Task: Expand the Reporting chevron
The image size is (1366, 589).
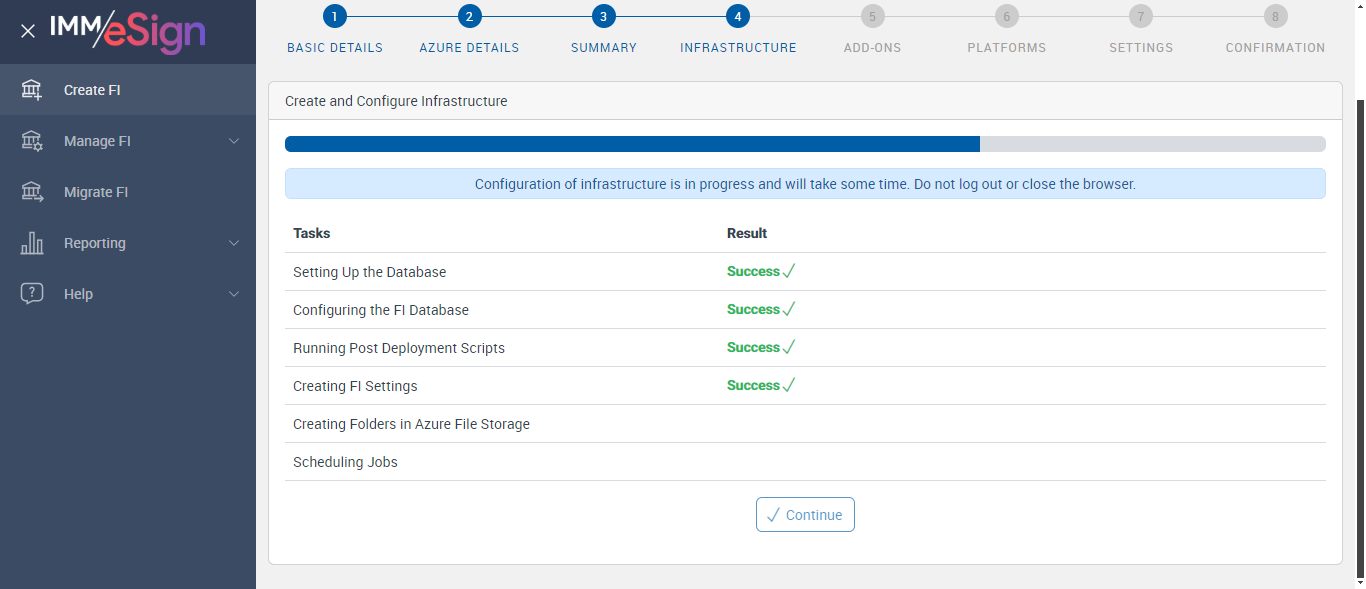Action: point(234,243)
